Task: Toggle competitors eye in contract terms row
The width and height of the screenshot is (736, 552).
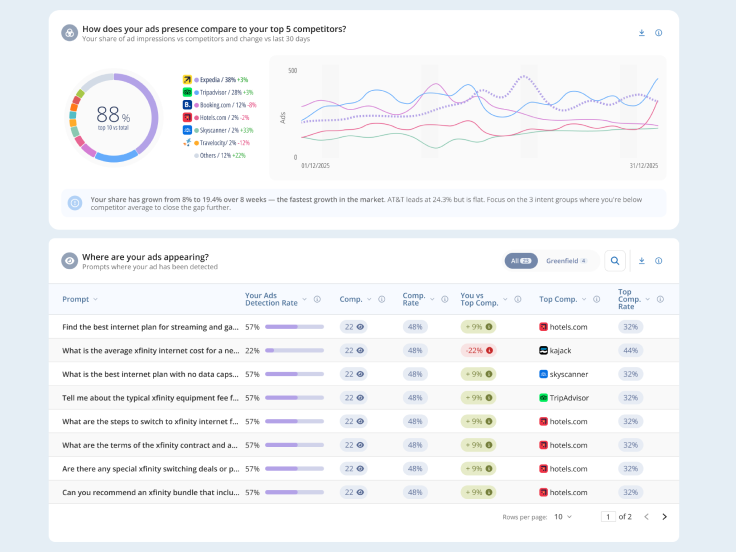Action: [x=360, y=445]
